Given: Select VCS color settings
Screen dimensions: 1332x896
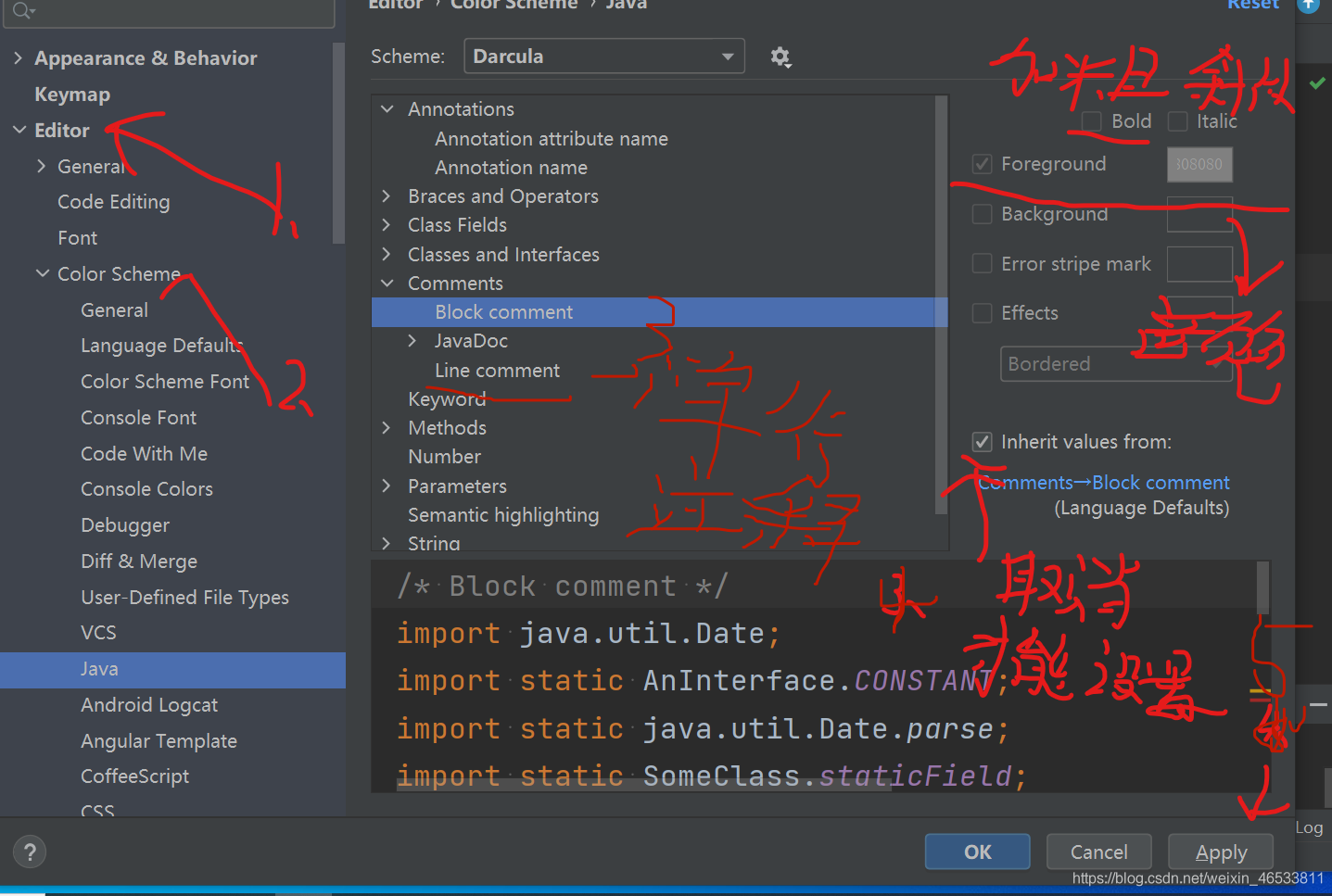Looking at the screenshot, I should point(98,633).
